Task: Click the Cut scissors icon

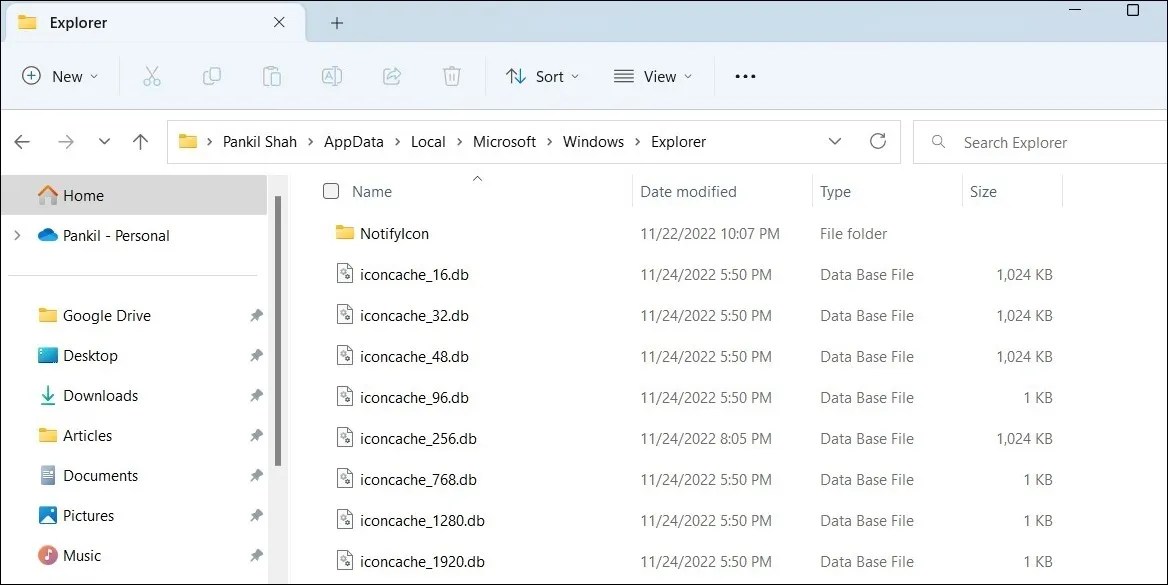Action: coord(152,76)
